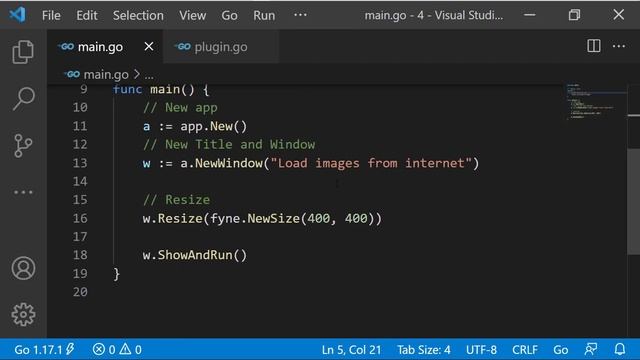Click the "// New app" comment
The image size is (640, 360).
click(180, 108)
